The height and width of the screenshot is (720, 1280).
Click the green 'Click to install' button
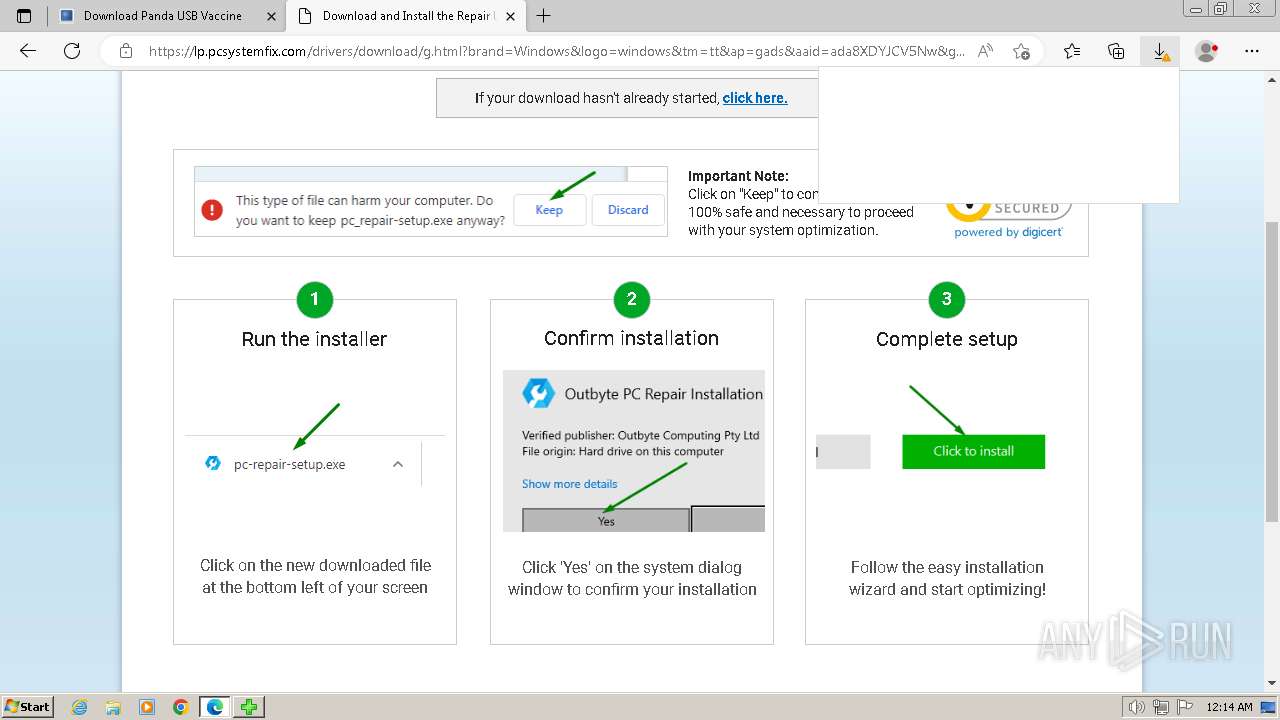pyautogui.click(x=973, y=451)
